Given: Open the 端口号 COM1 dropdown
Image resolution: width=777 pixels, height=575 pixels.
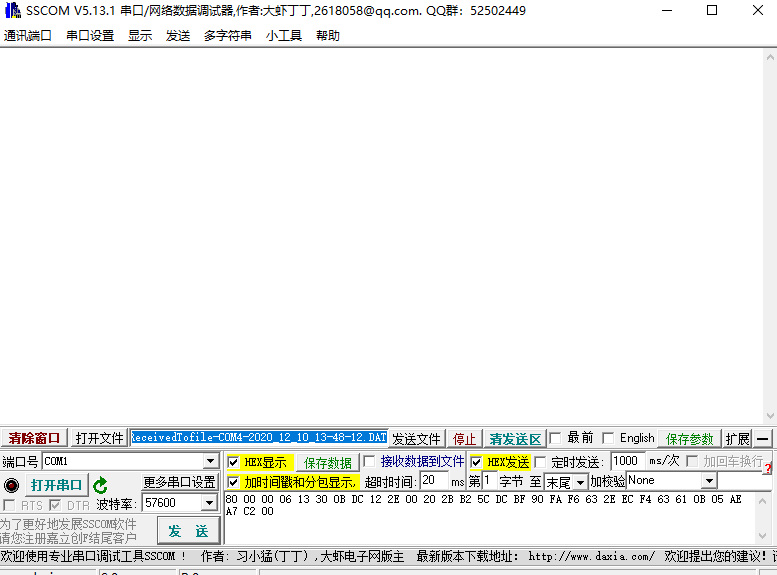Looking at the screenshot, I should tap(211, 461).
